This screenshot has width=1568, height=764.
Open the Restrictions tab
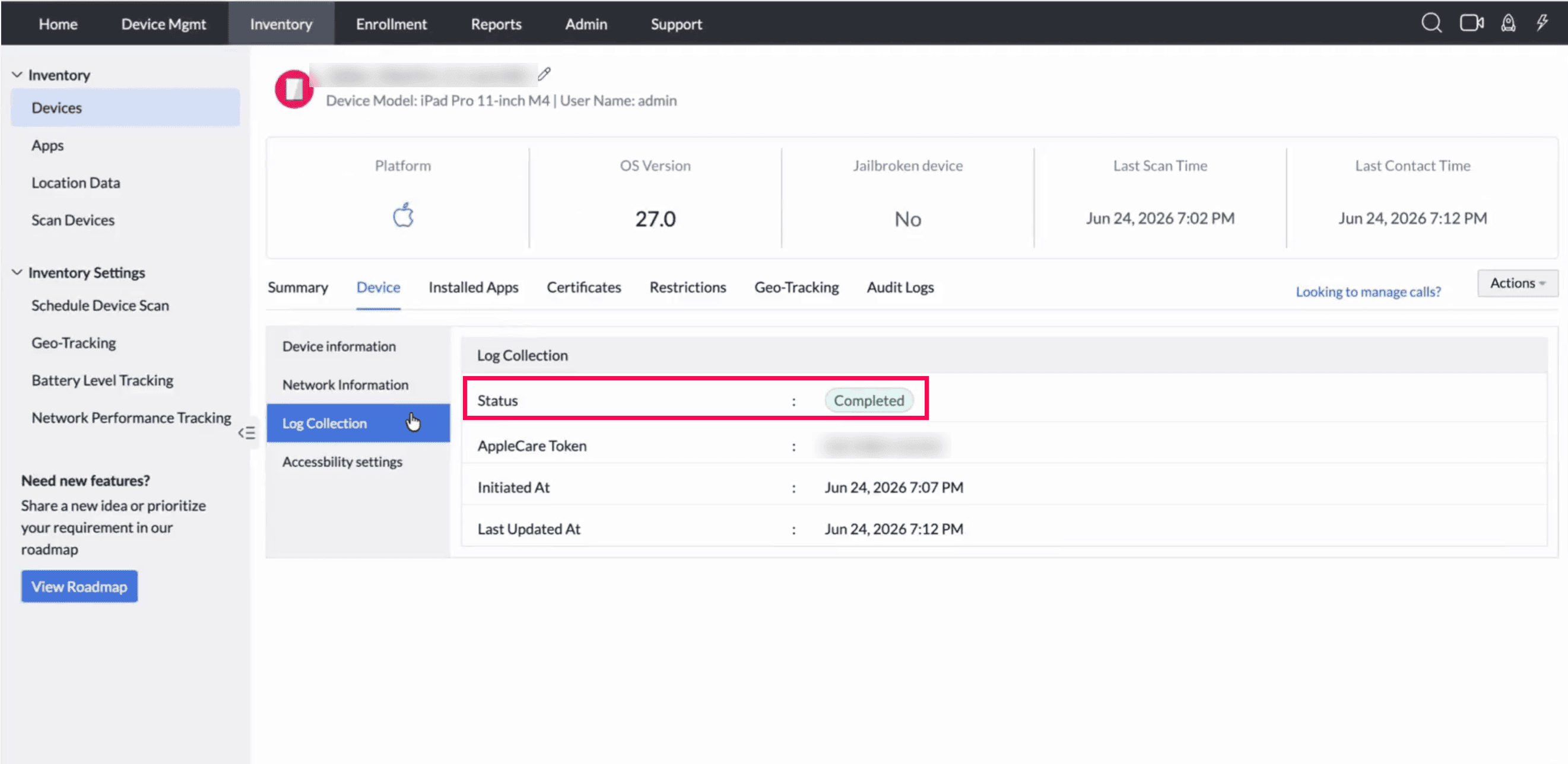(687, 287)
